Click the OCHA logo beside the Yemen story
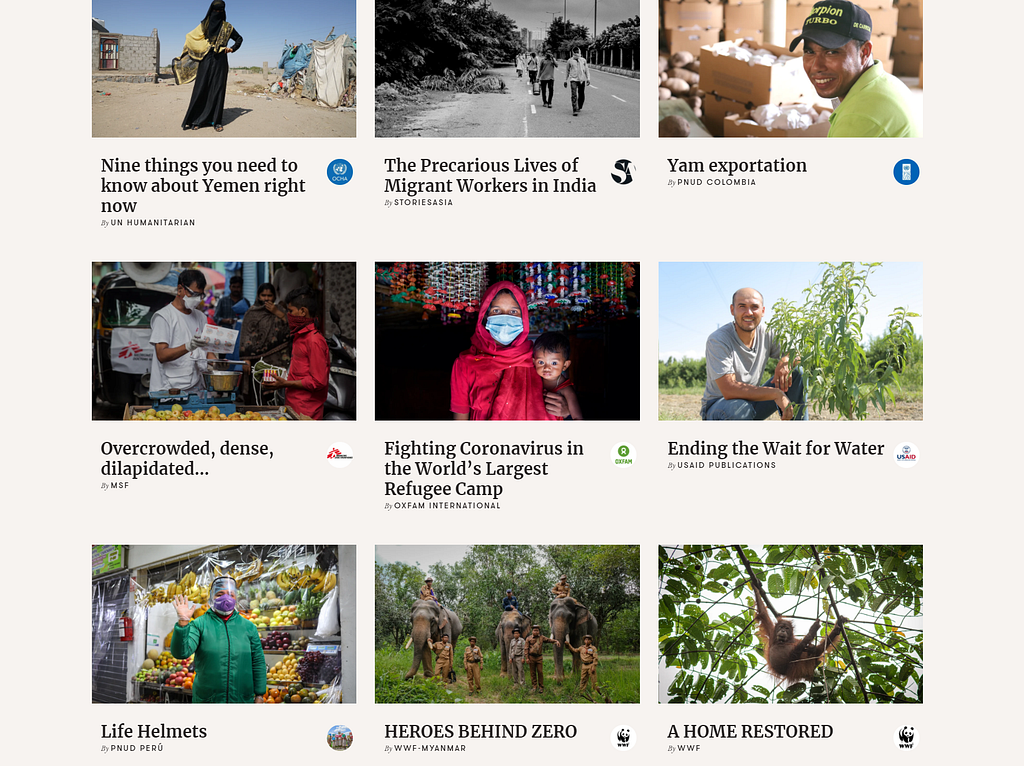1024x766 pixels. [340, 172]
